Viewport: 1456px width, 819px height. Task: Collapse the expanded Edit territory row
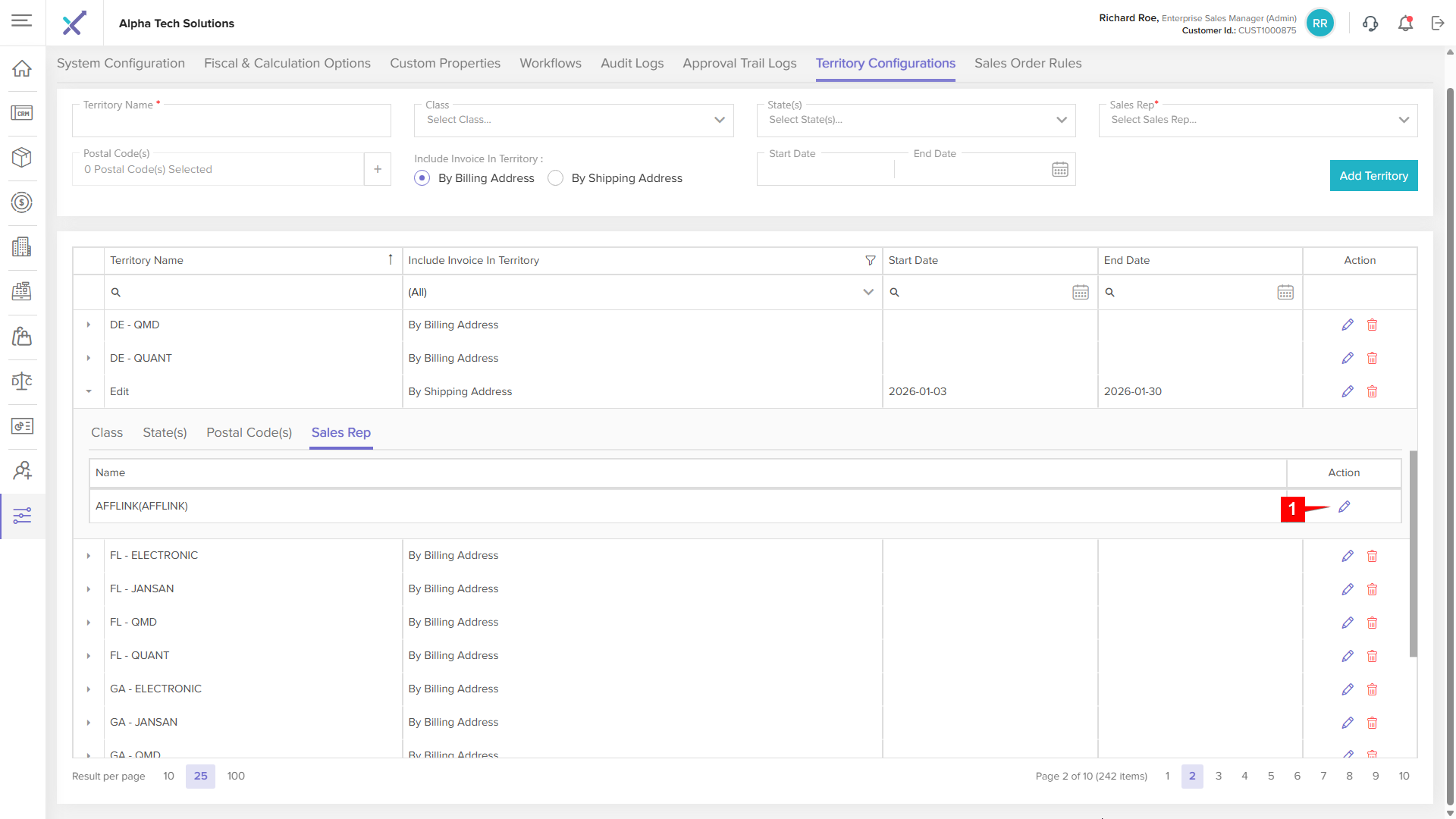pyautogui.click(x=89, y=391)
